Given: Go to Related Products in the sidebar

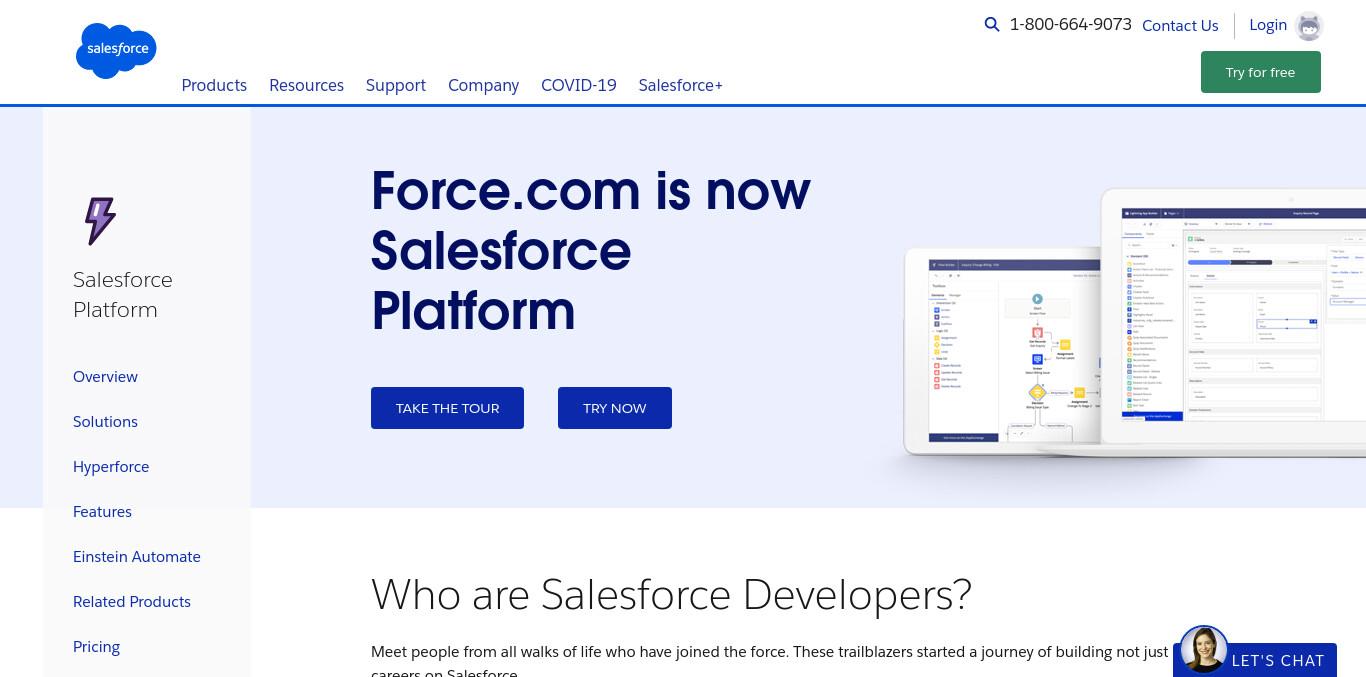Looking at the screenshot, I should tap(132, 602).
